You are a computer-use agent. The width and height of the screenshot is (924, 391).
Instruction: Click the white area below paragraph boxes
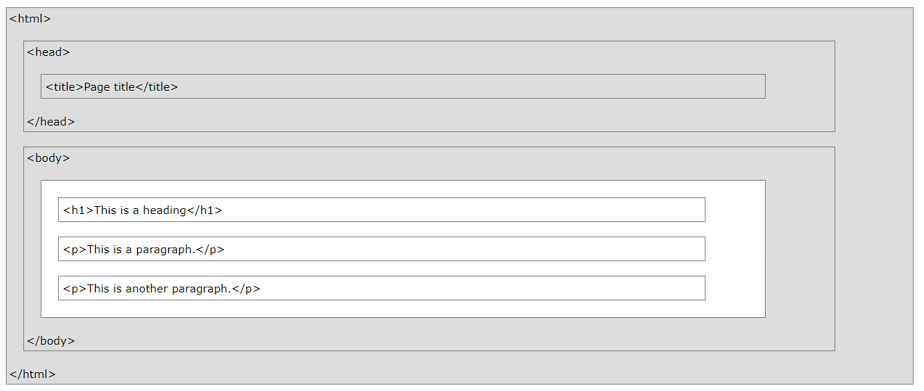tap(403, 309)
